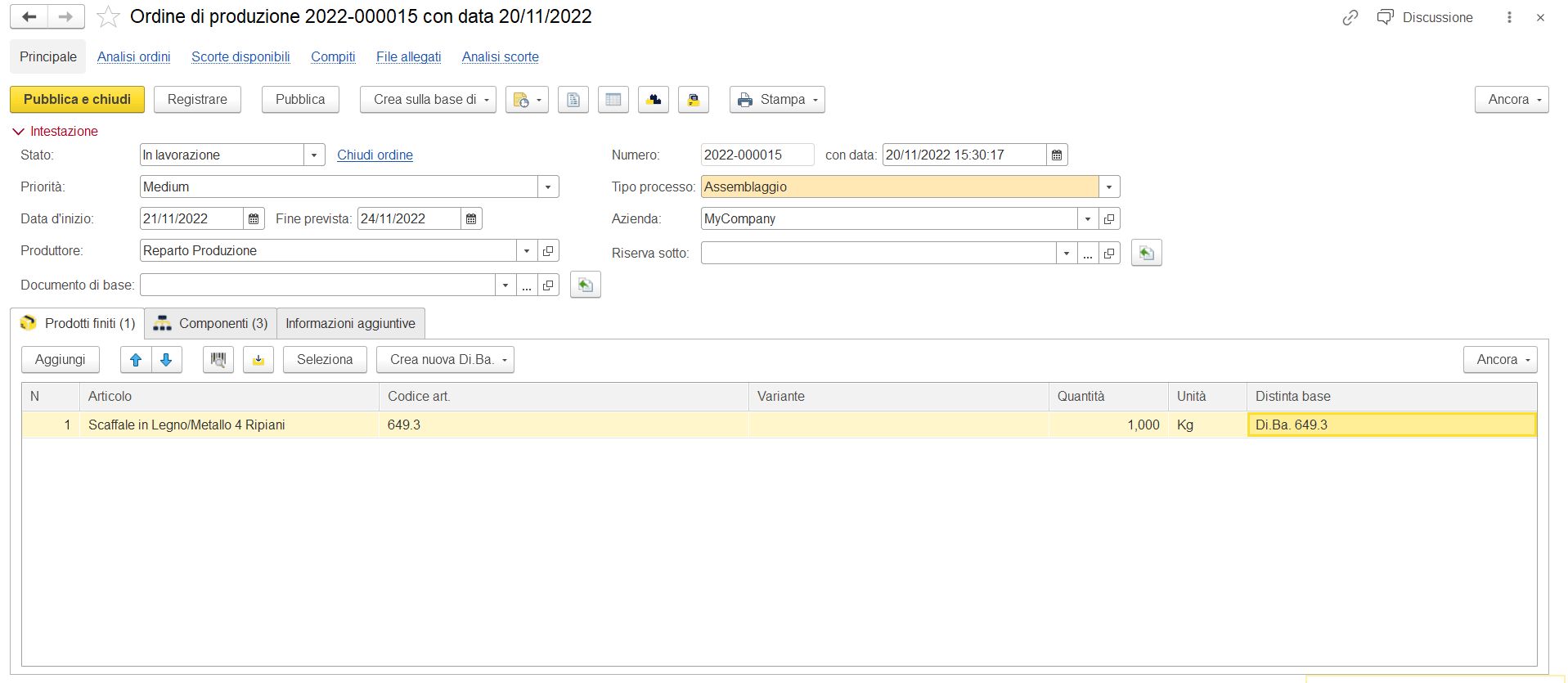Image resolution: width=1568 pixels, height=683 pixels.
Task: Click the building blocks icon button
Action: [654, 99]
